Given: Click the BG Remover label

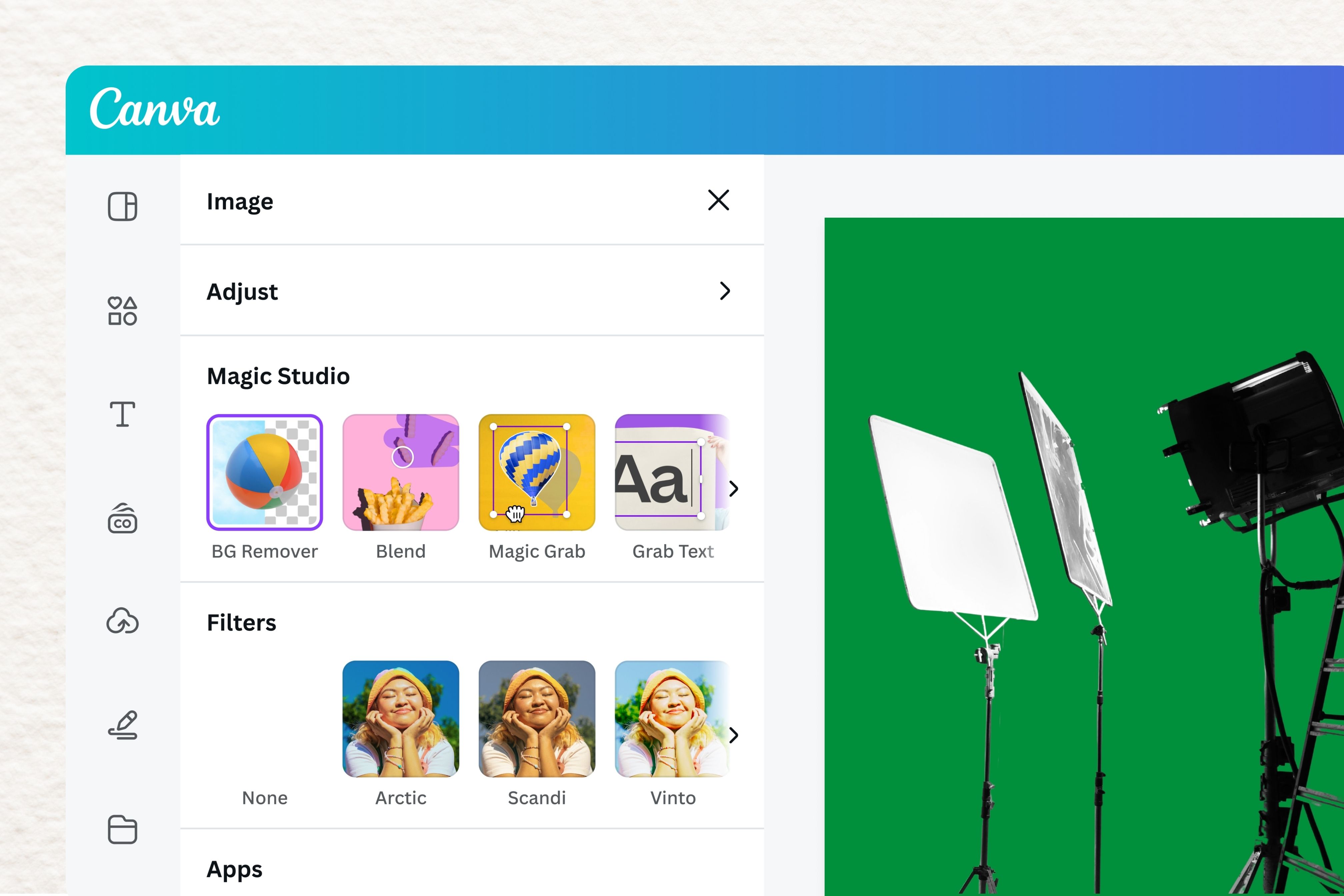Looking at the screenshot, I should [265, 551].
